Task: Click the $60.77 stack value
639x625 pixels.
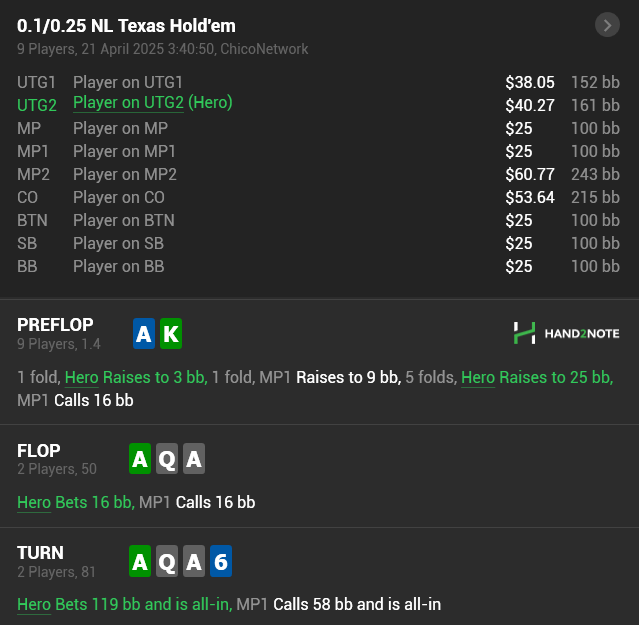Action: pyautogui.click(x=530, y=175)
